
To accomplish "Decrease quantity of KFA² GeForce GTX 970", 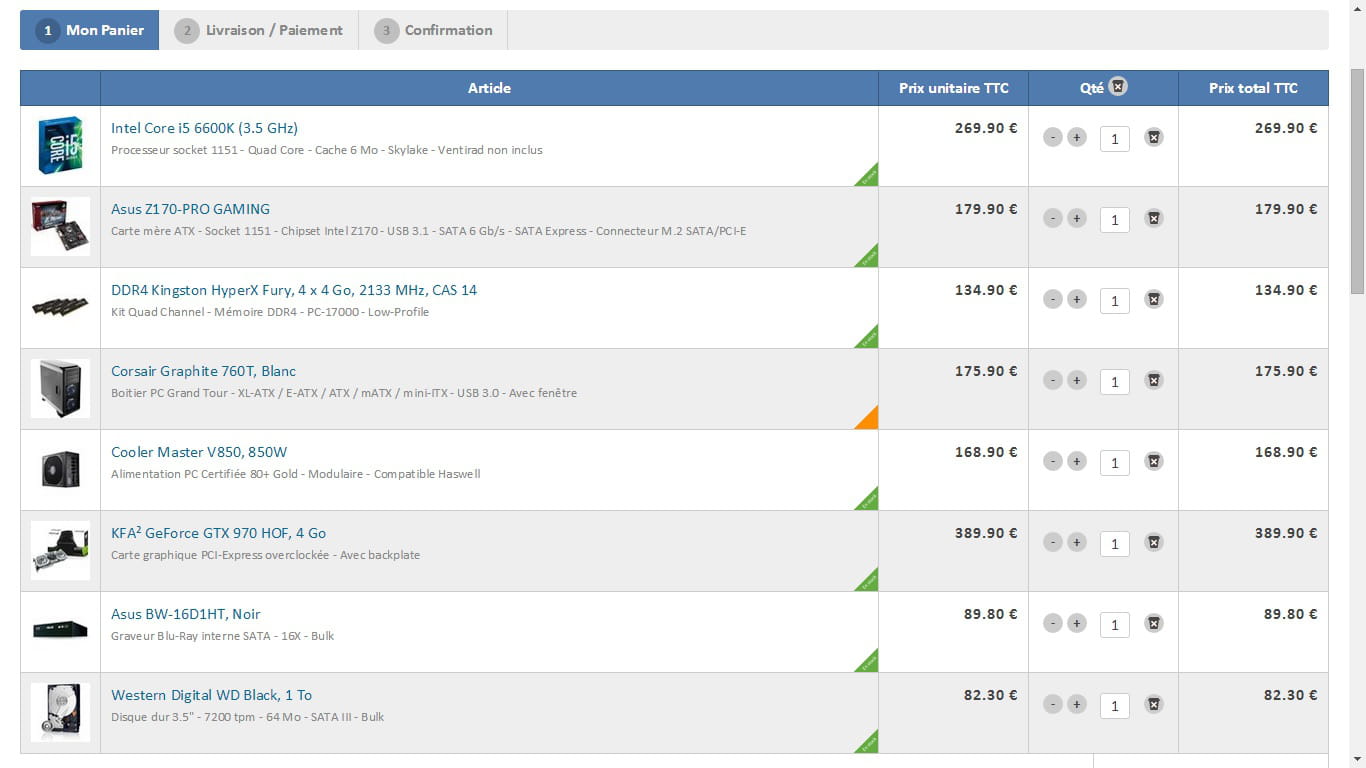I will tap(1052, 542).
